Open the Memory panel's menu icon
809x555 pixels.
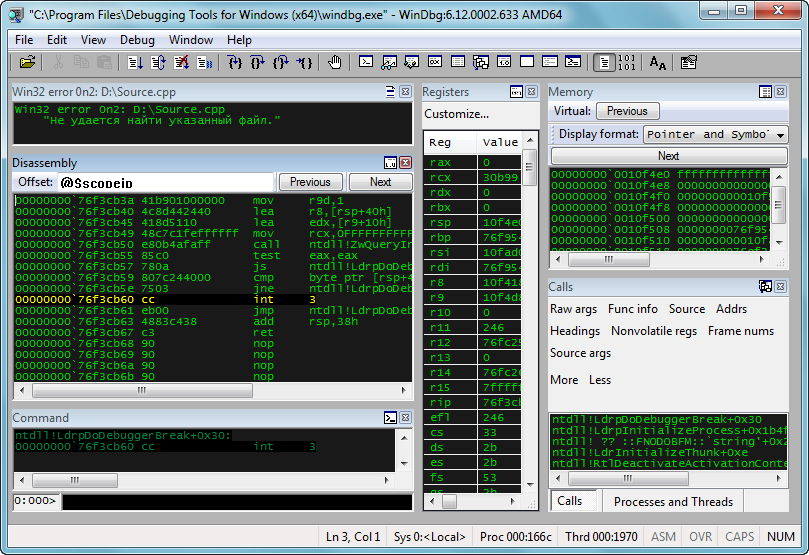[766, 92]
